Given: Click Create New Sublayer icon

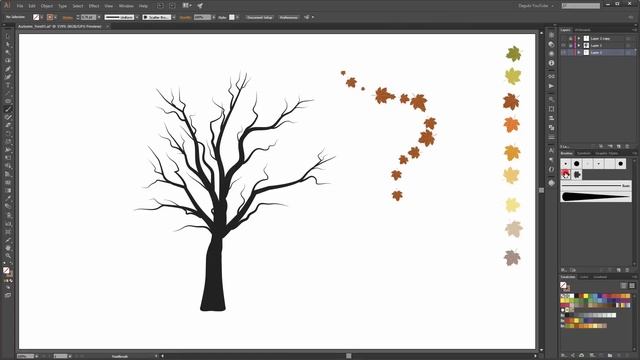Looking at the screenshot, I should [610, 146].
